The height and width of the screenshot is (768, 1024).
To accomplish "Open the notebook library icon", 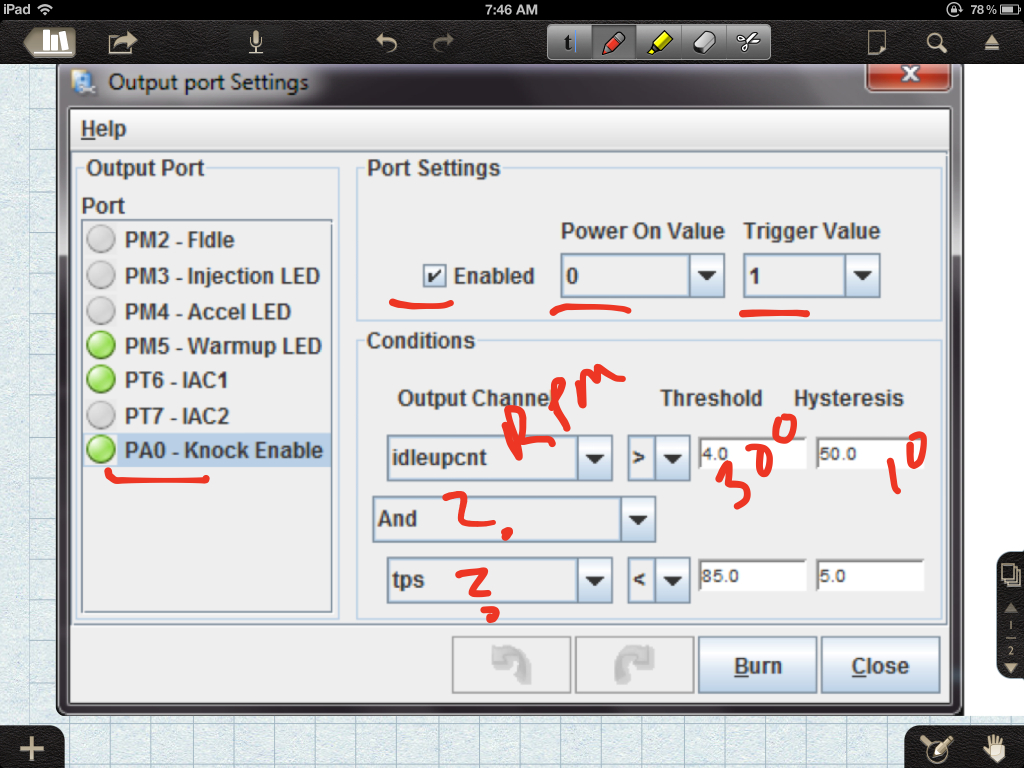I will coord(51,42).
